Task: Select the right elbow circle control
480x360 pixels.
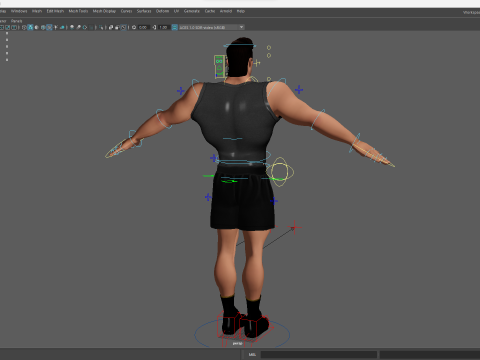Action: [318, 119]
